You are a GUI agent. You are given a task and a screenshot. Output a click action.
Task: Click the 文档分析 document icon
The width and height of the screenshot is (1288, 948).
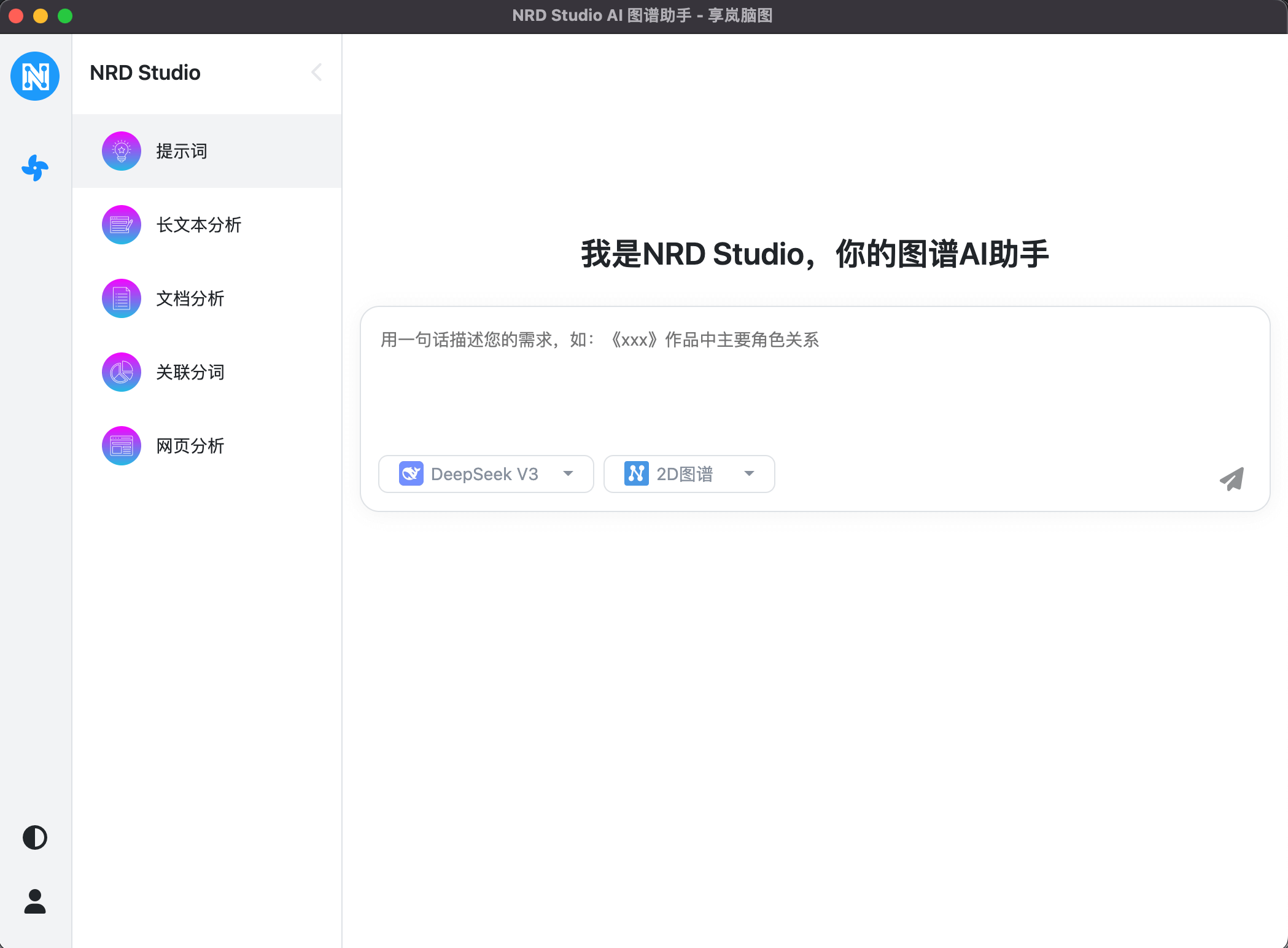(122, 298)
